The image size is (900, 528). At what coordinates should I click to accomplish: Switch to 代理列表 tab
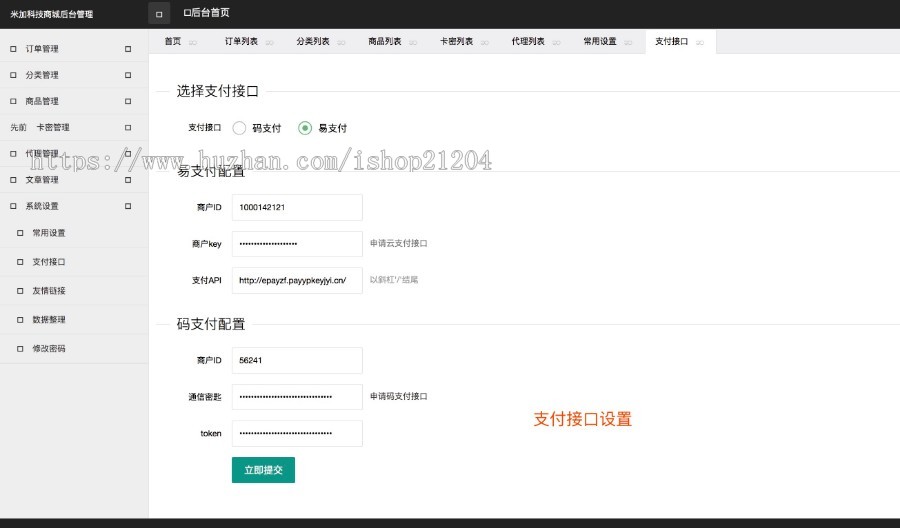[x=528, y=41]
